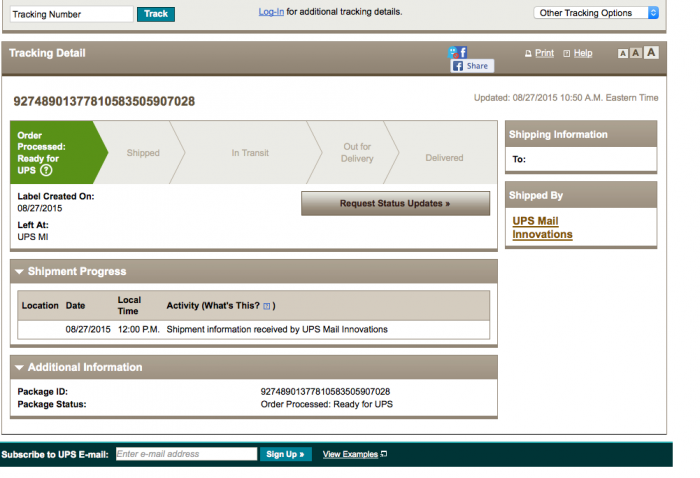Open the Log-In link
700x478 pixels.
tap(271, 12)
